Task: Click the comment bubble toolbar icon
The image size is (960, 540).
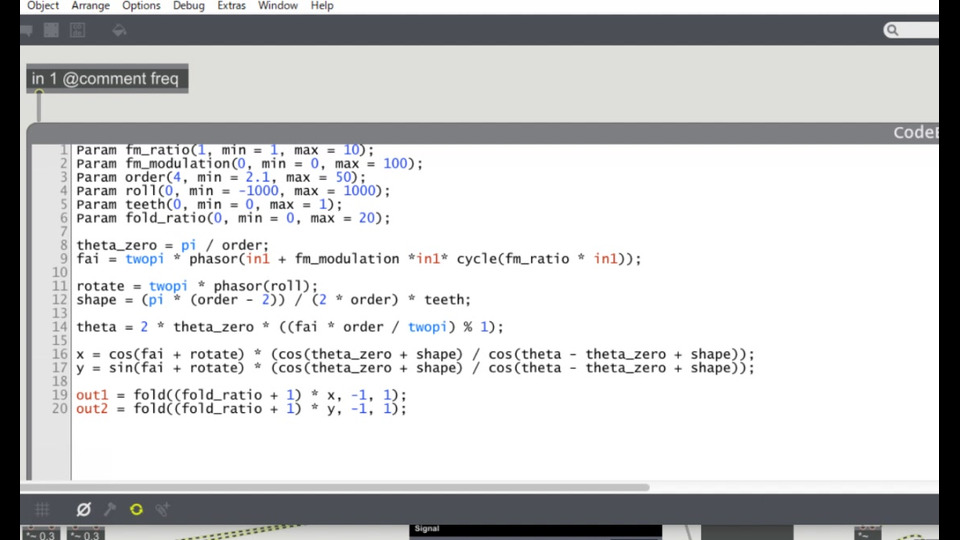Action: [26, 30]
